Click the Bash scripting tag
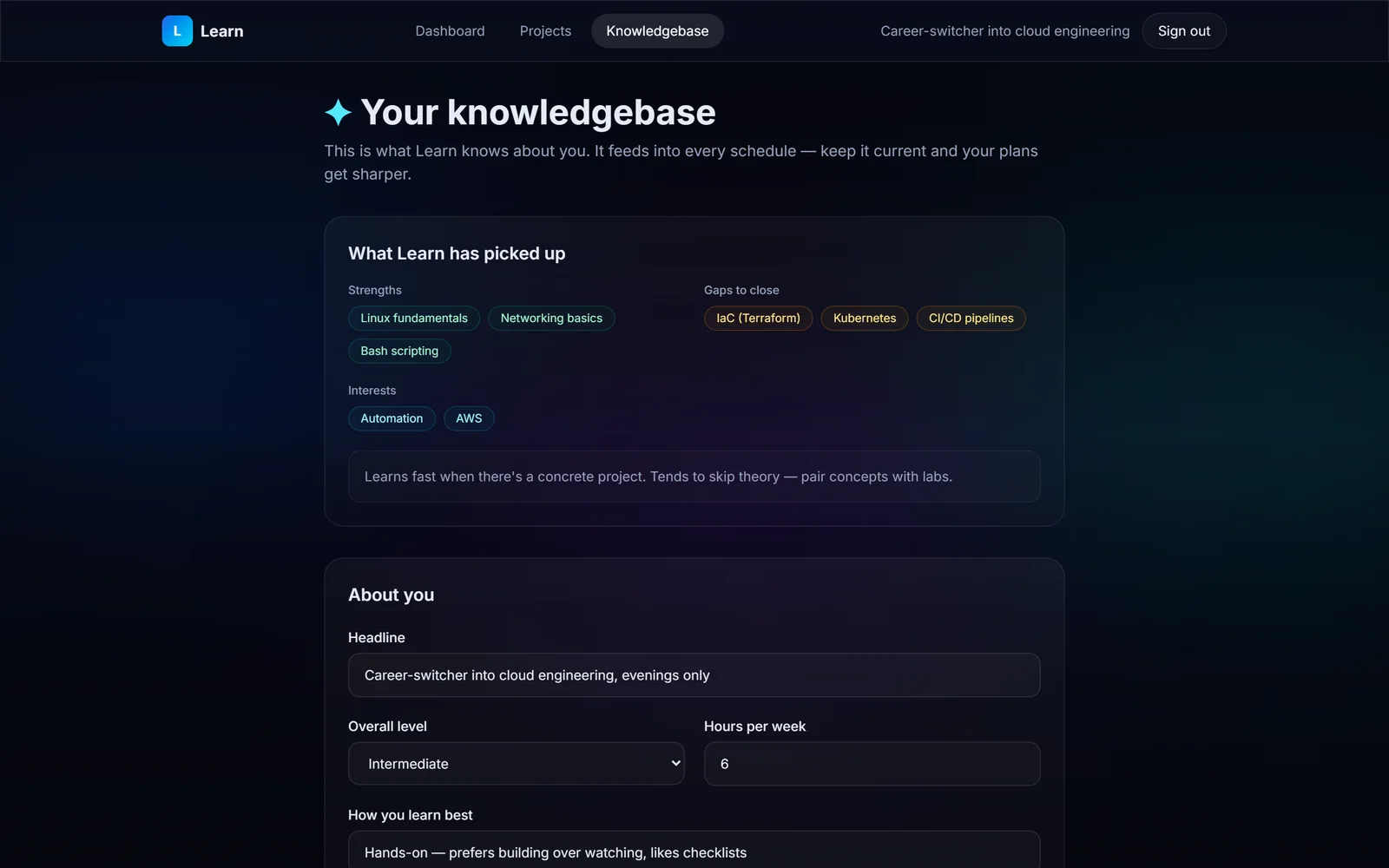1389x868 pixels. (399, 351)
